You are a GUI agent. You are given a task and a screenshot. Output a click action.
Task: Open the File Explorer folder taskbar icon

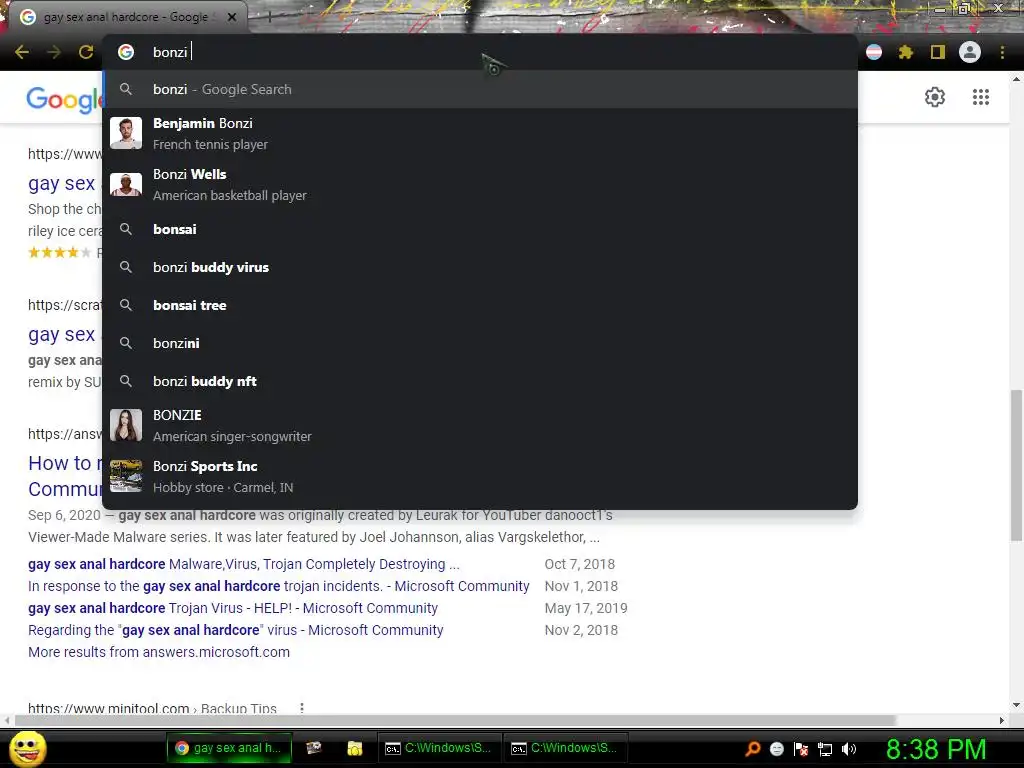click(355, 748)
